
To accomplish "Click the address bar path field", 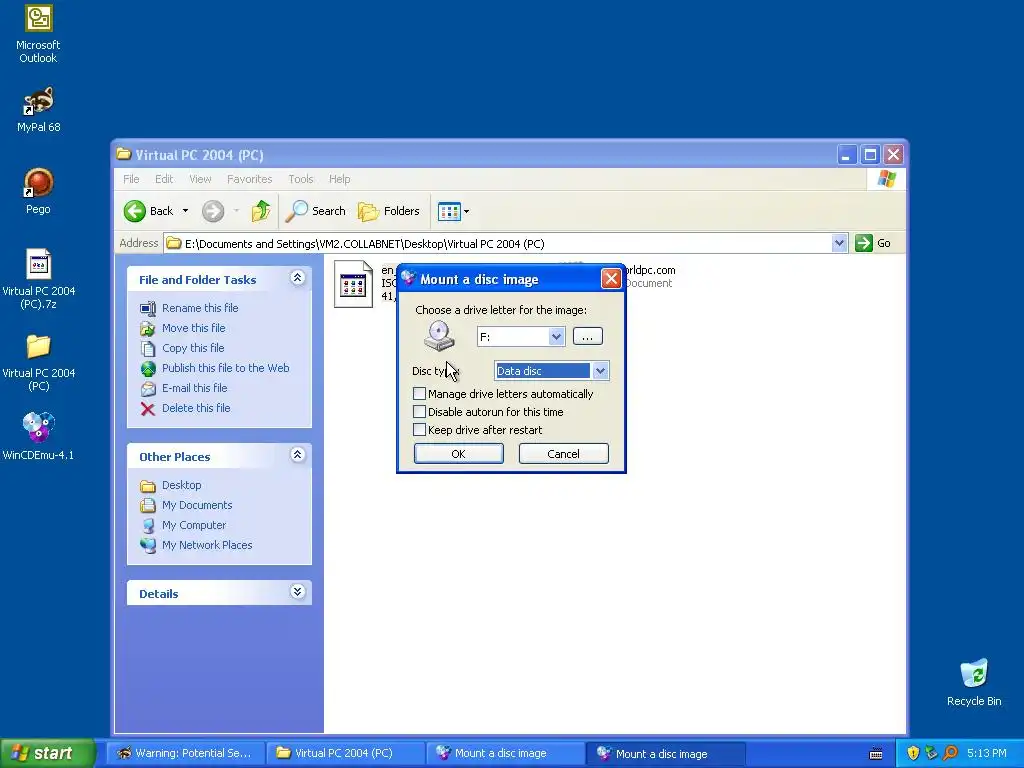I will [x=499, y=244].
